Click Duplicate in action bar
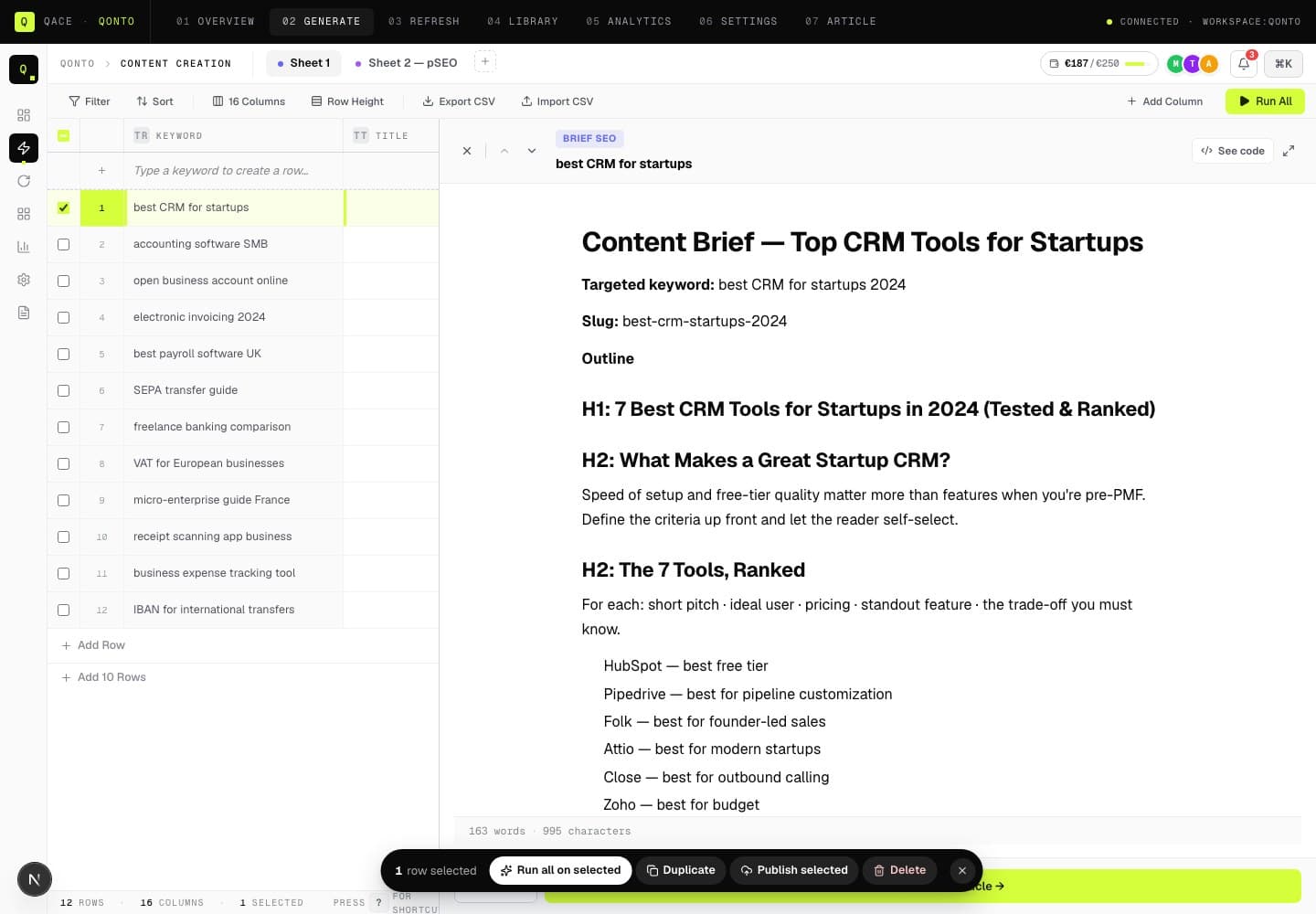The height and width of the screenshot is (914, 1316). point(681,870)
